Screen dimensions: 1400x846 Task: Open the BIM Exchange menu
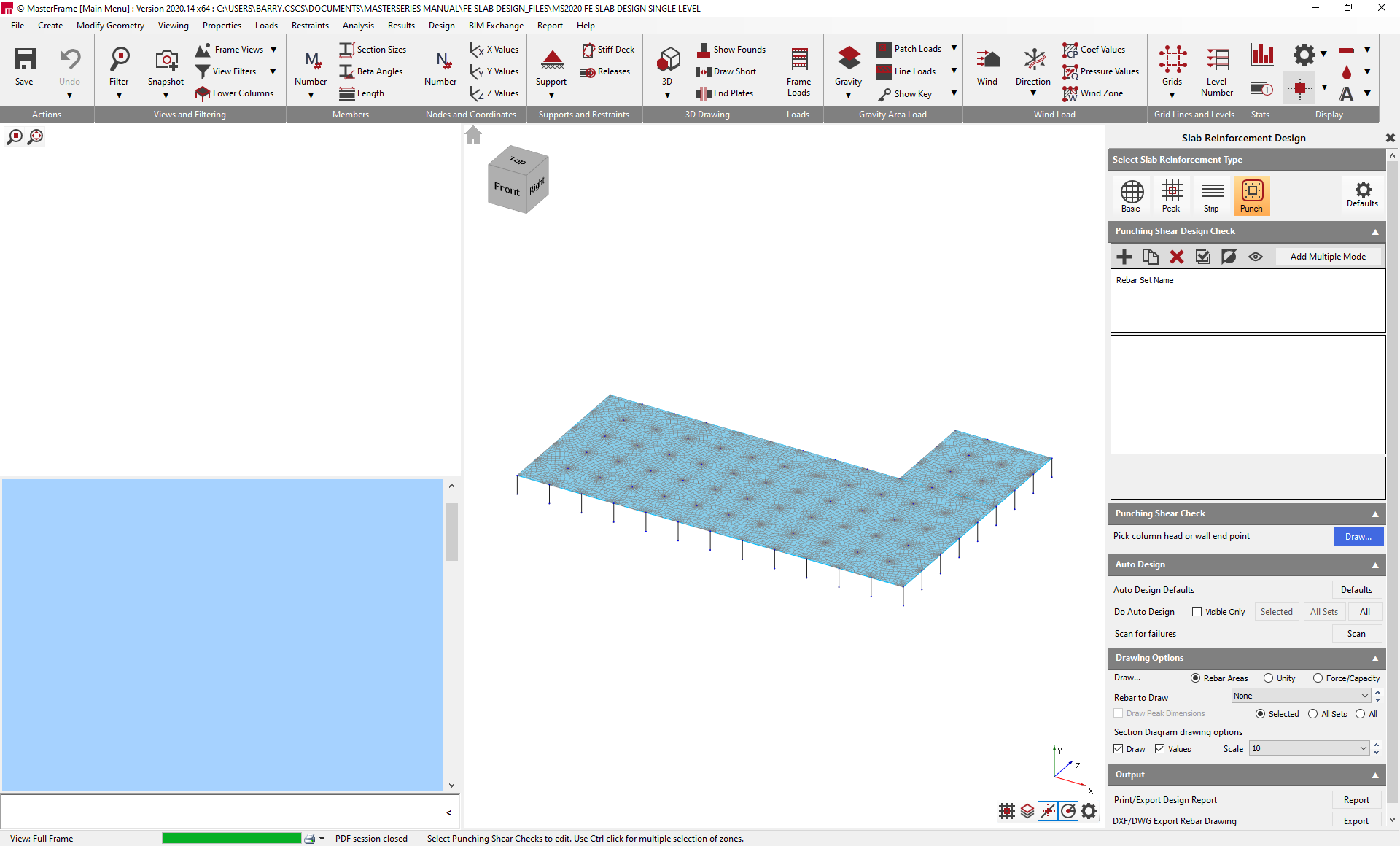496,26
